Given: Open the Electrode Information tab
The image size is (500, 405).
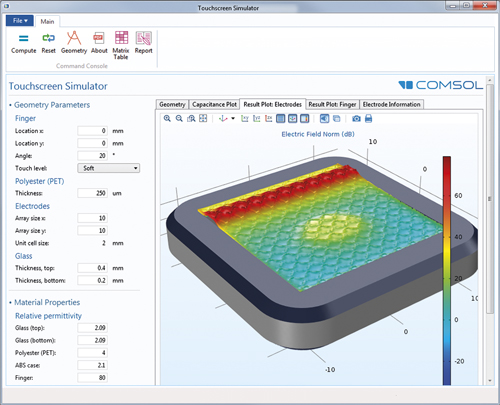Looking at the screenshot, I should coord(392,104).
